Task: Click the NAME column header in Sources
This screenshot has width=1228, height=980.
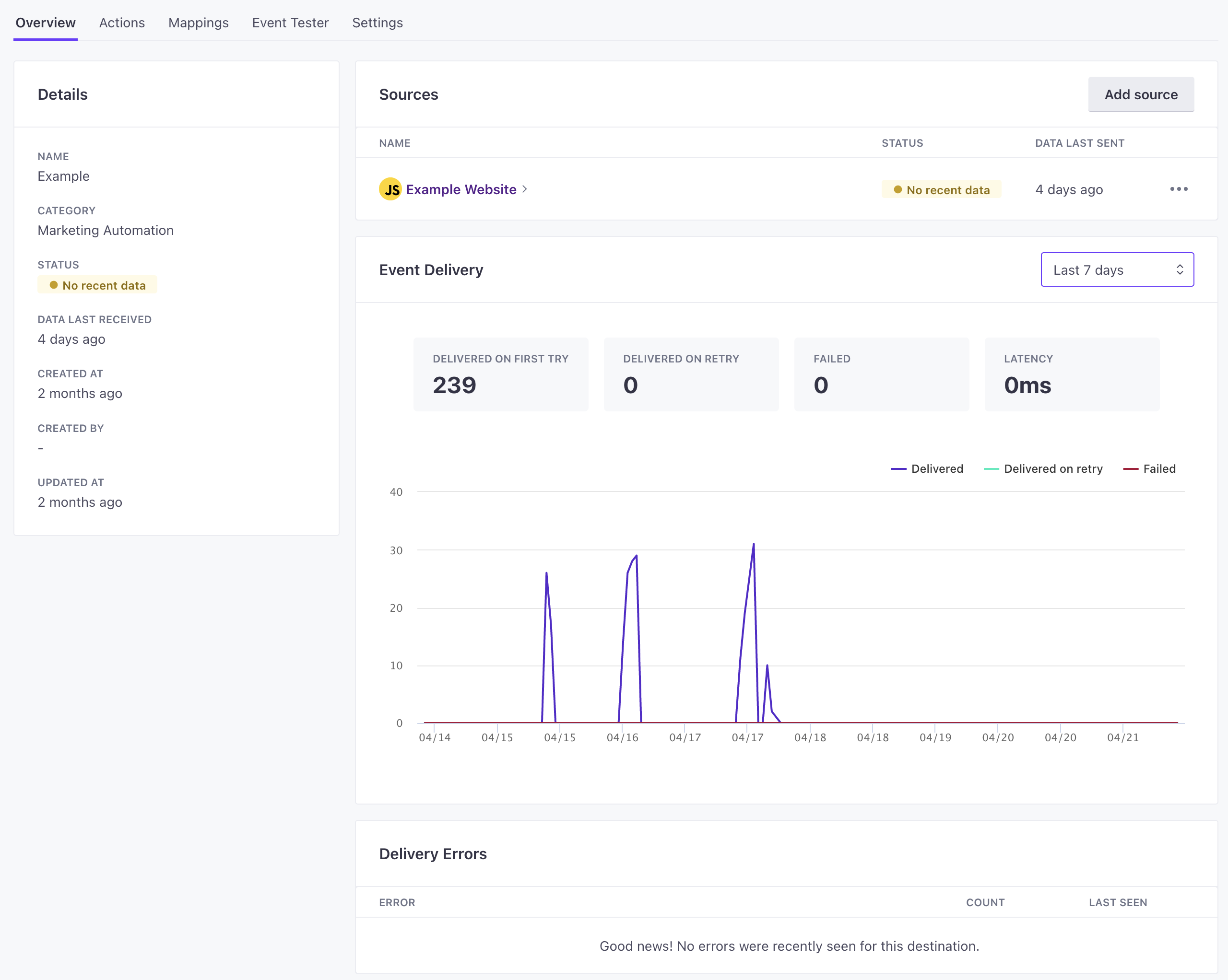Action: [395, 143]
